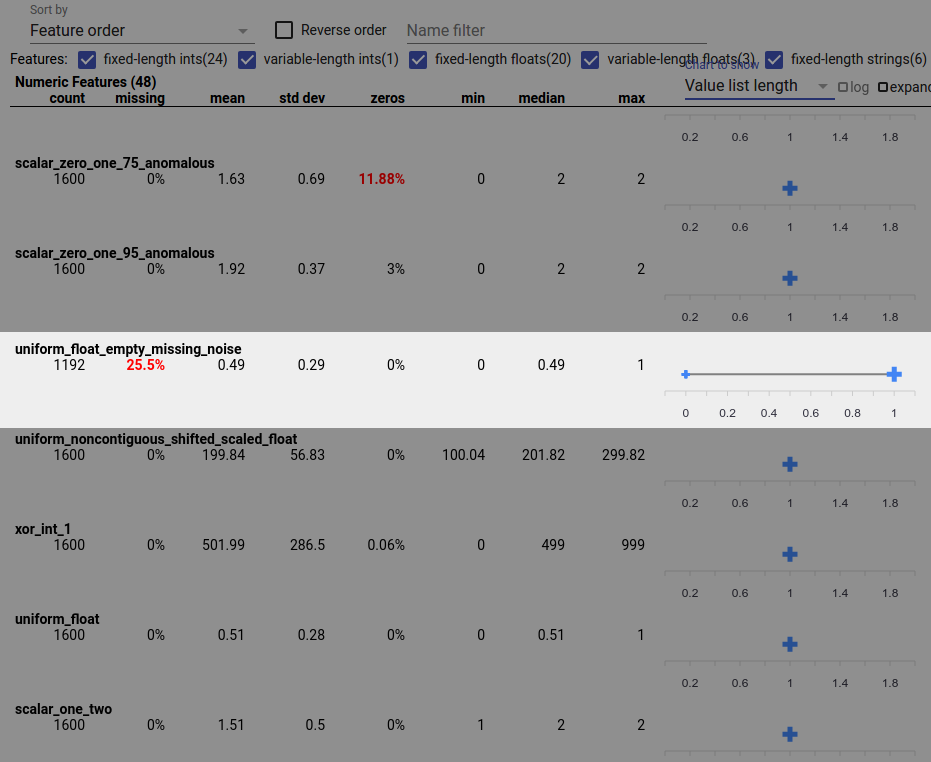Click the plus marker on uniform_noncontiguous_shifted_scaled_float chart
The image size is (931, 762).
(x=790, y=464)
